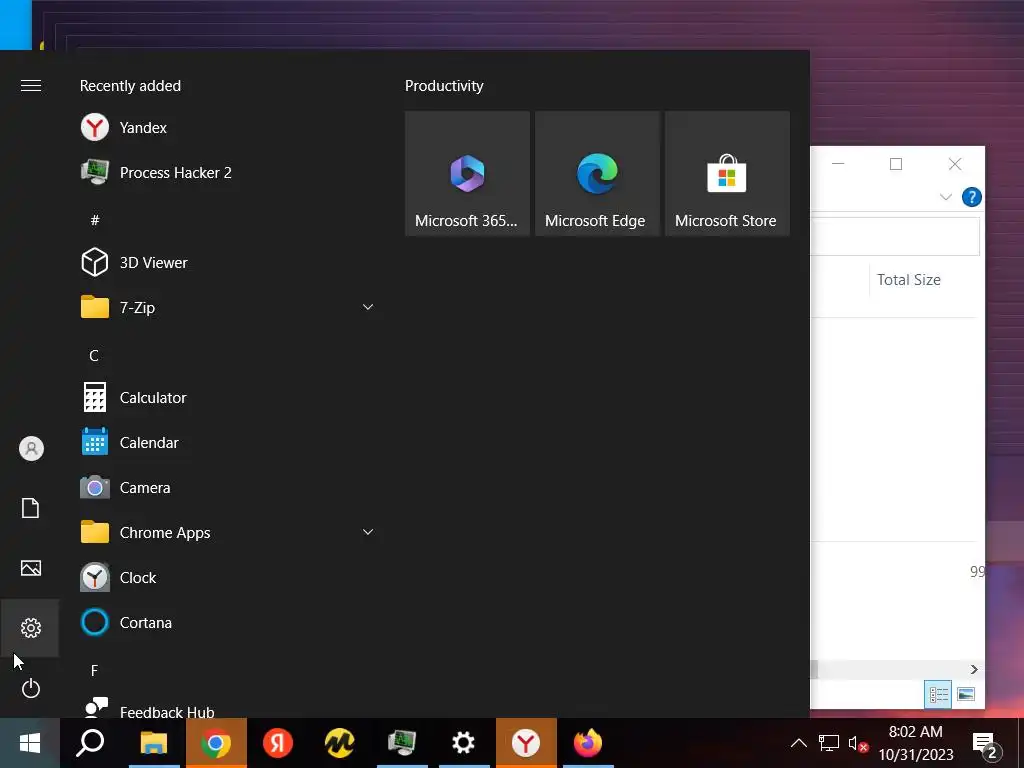1024x768 pixels.
Task: Open Camera app
Action: 226,488
